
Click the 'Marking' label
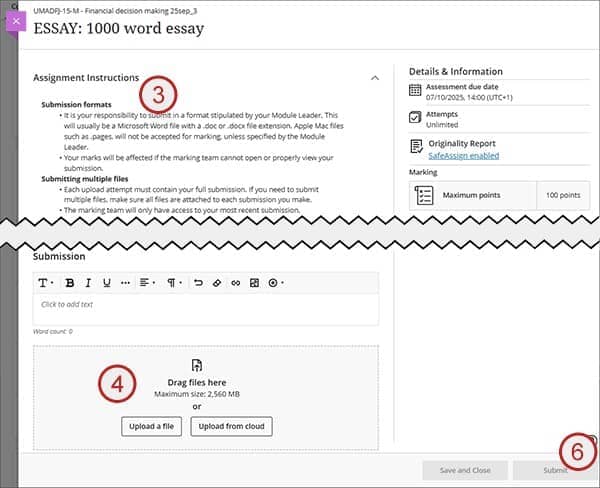click(x=423, y=172)
